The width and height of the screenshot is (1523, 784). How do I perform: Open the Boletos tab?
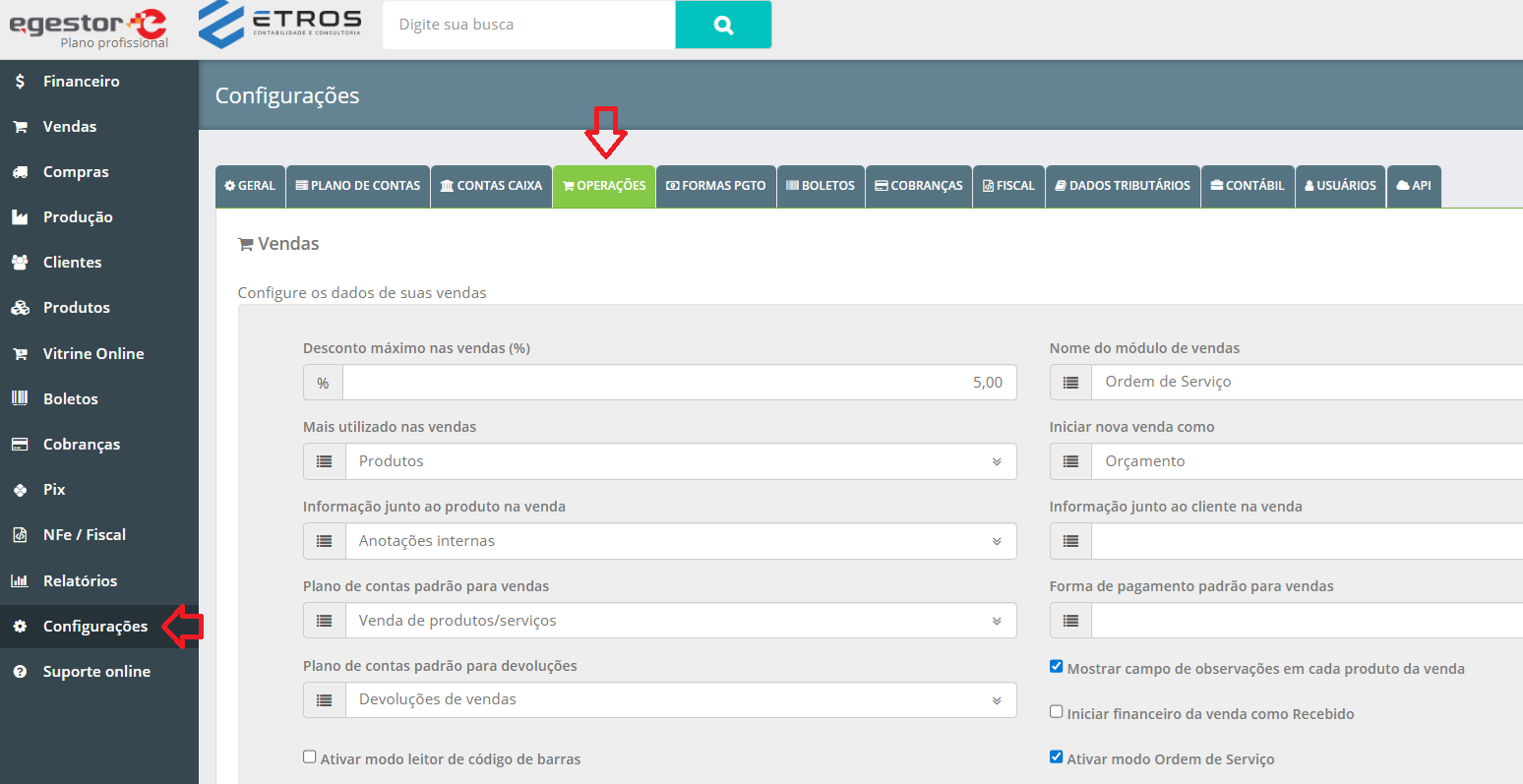tap(821, 186)
